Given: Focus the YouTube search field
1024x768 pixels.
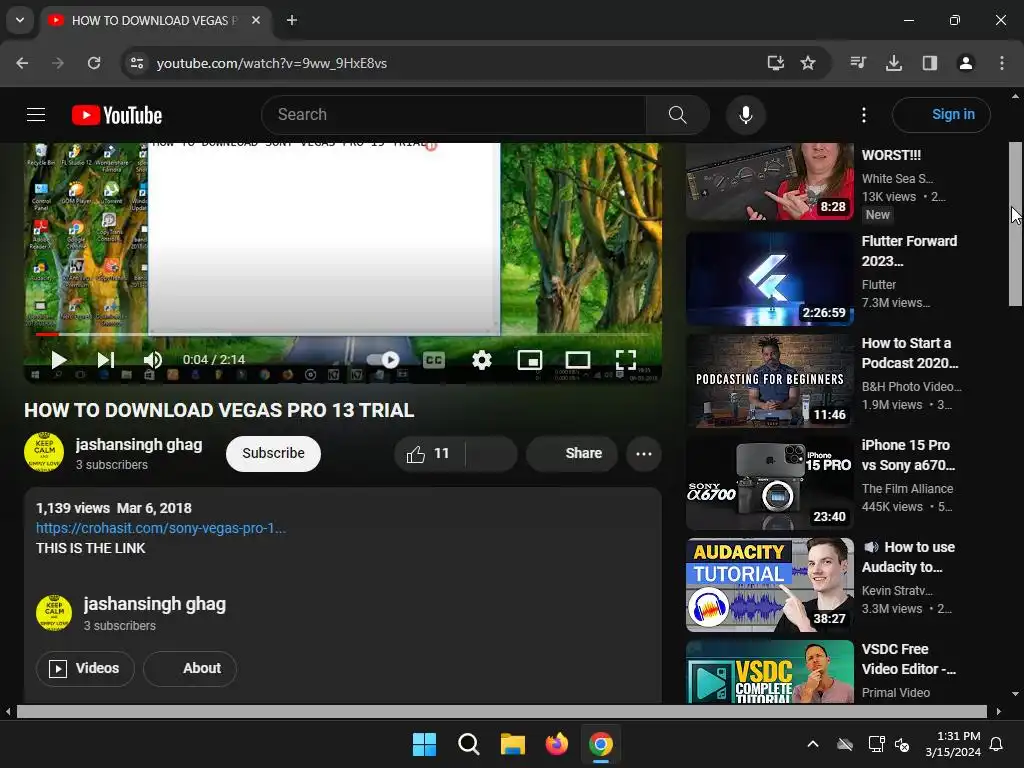Looking at the screenshot, I should point(454,115).
